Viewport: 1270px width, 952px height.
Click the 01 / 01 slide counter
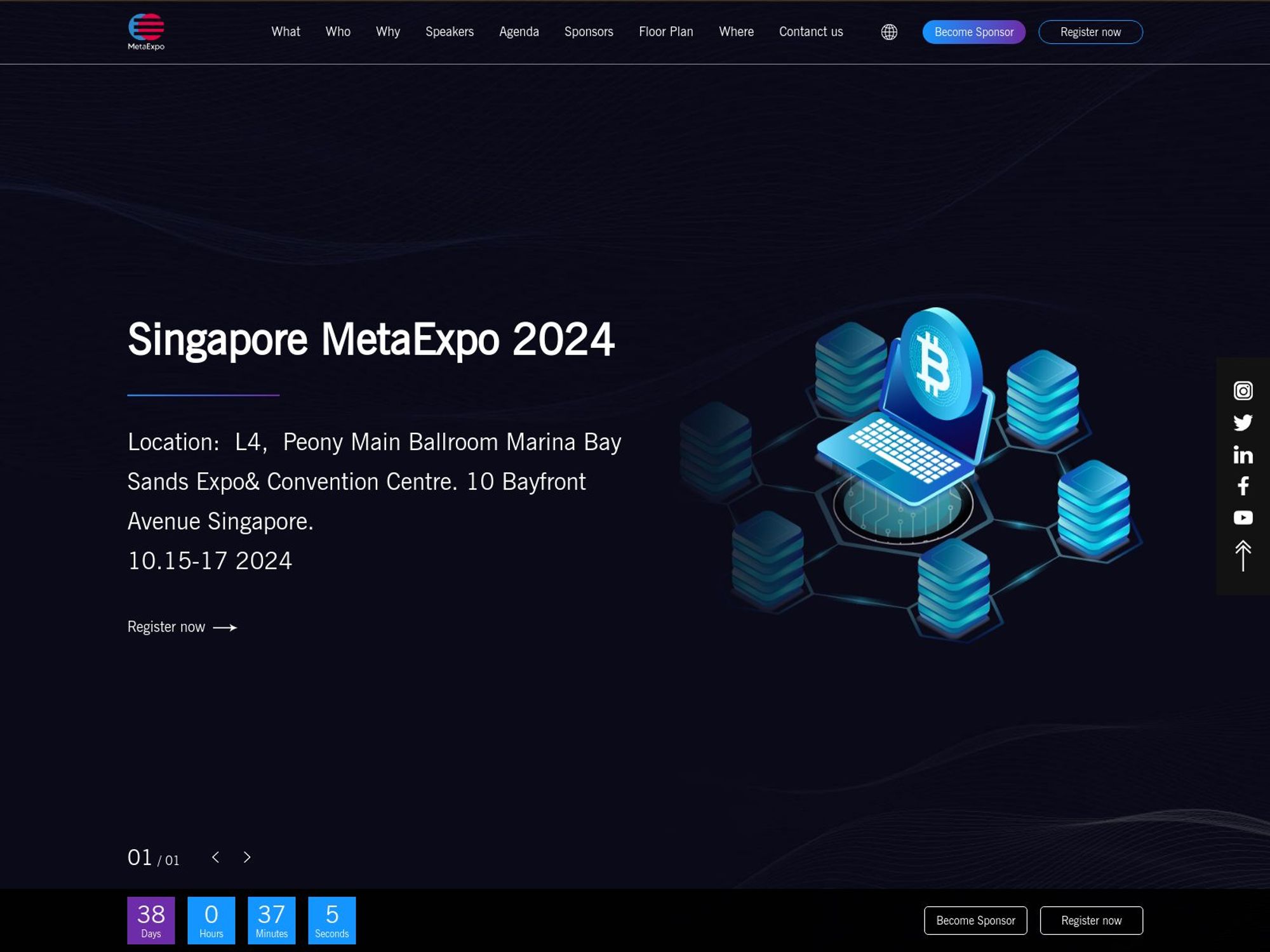click(x=153, y=858)
